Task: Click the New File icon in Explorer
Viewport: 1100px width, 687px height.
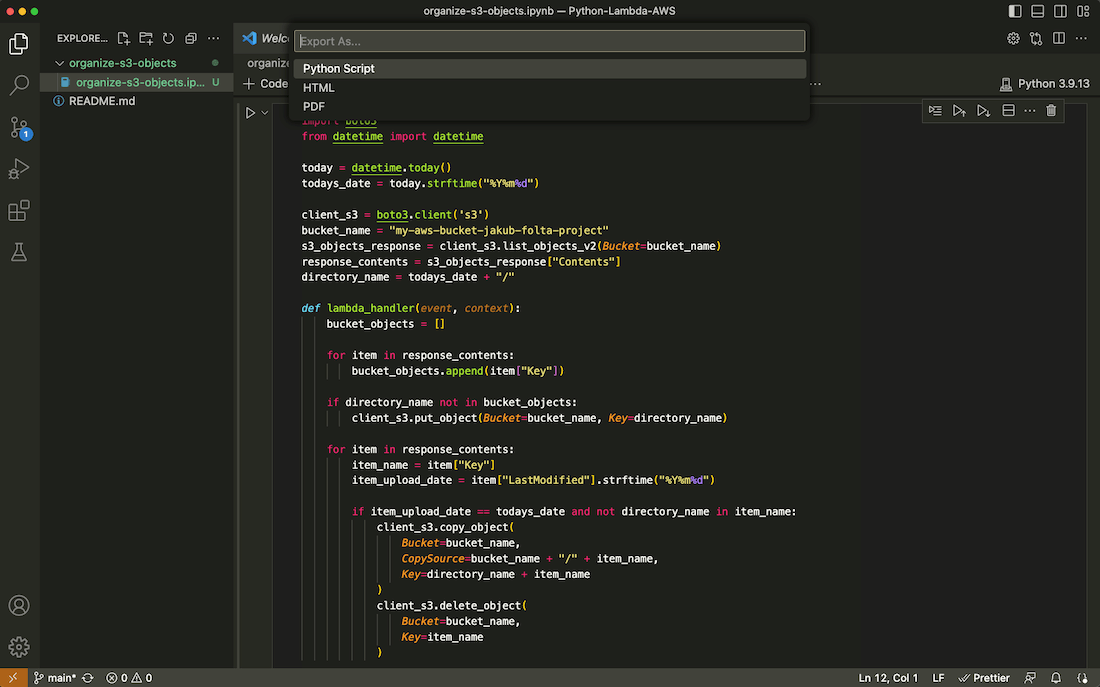Action: [x=124, y=38]
